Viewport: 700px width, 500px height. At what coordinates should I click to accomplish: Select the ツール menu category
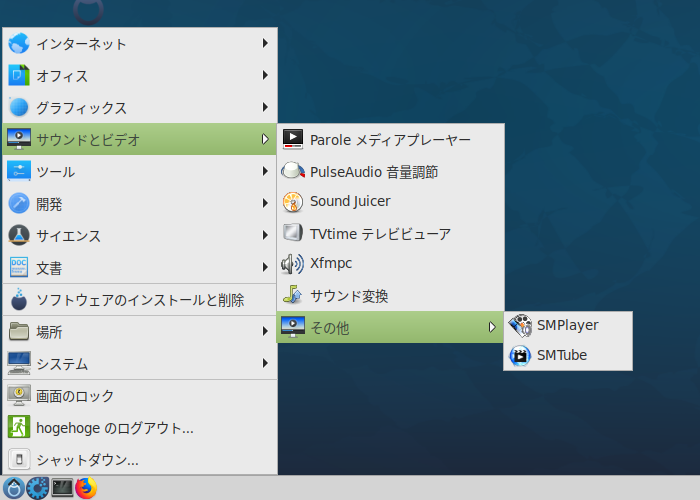coord(140,171)
